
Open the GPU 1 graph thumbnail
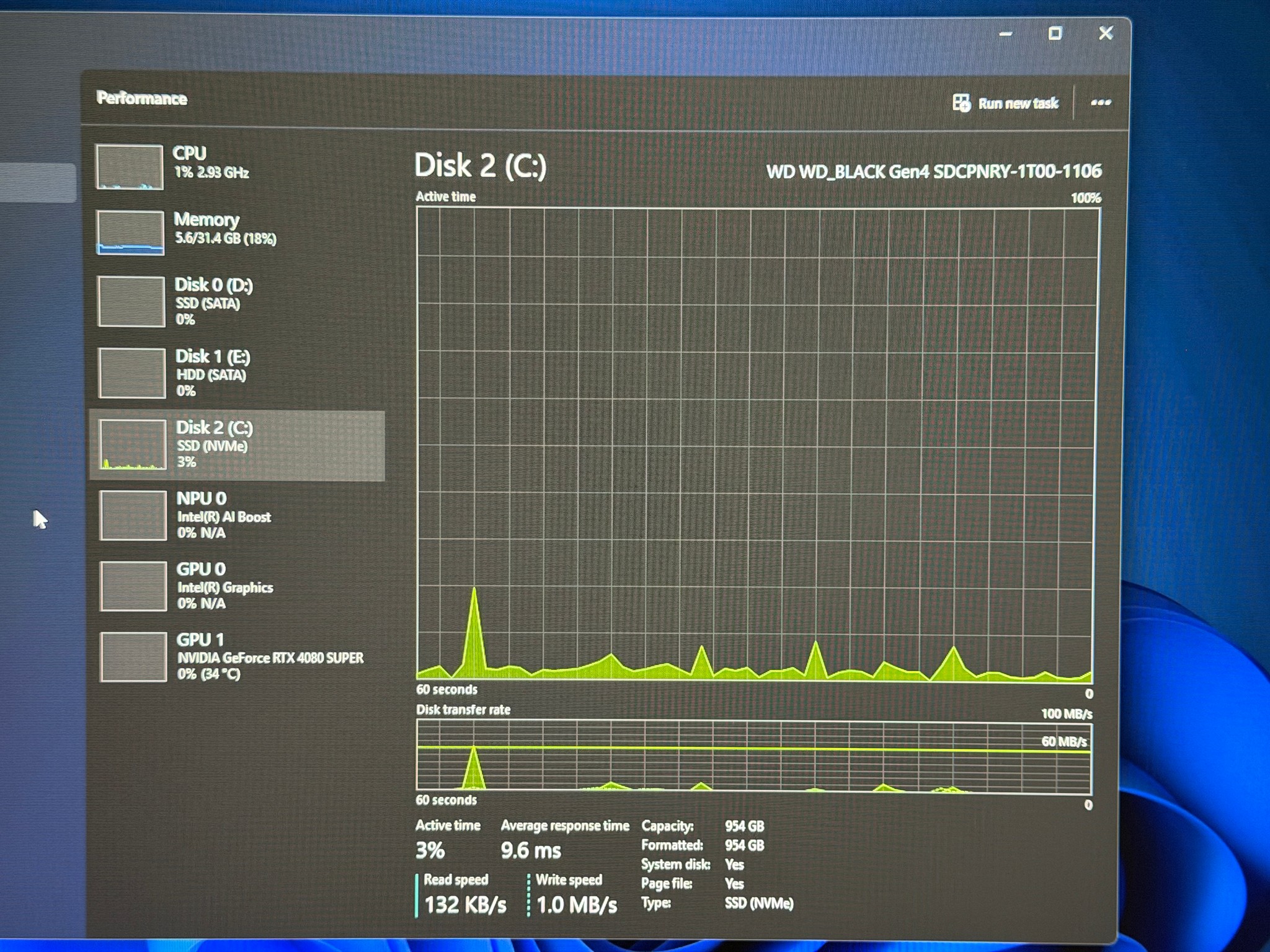coord(133,656)
